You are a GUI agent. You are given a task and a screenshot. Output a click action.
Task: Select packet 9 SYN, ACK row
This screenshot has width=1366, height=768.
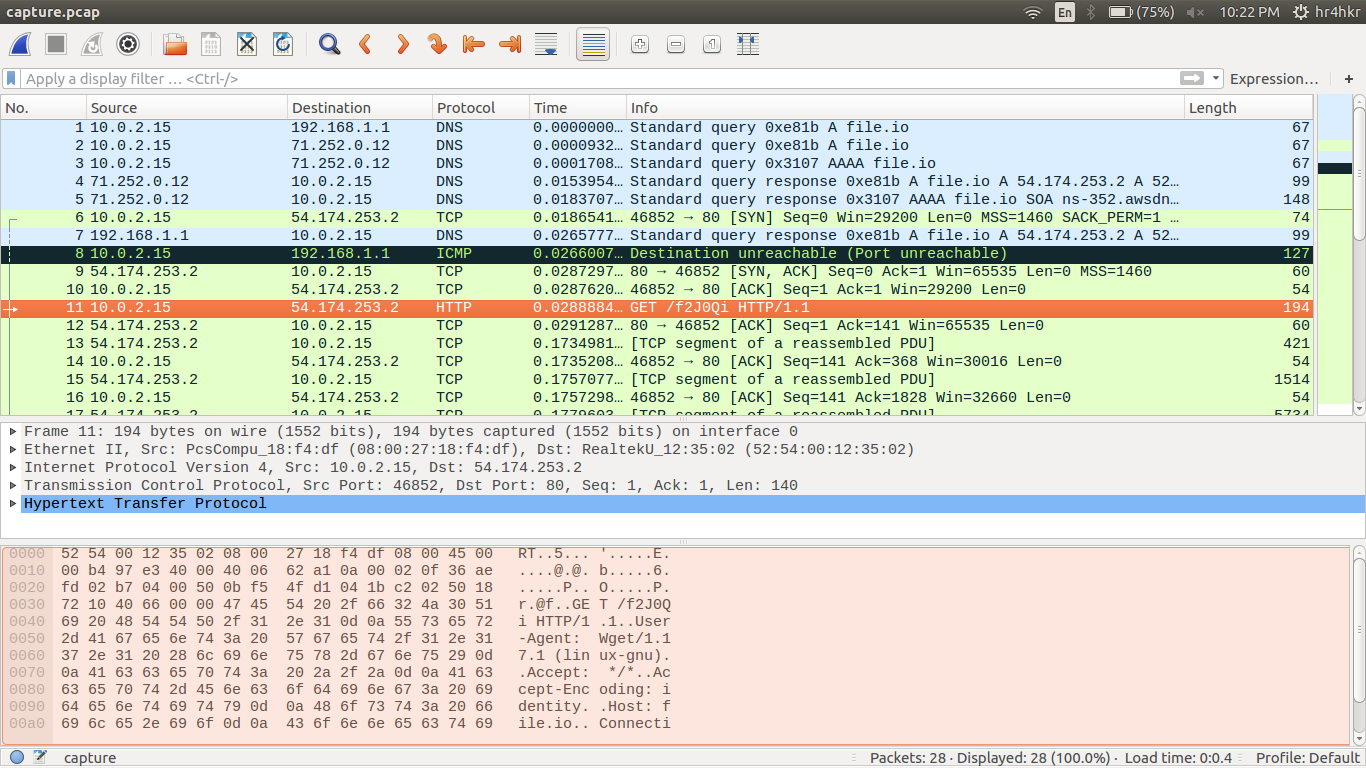tap(657, 271)
